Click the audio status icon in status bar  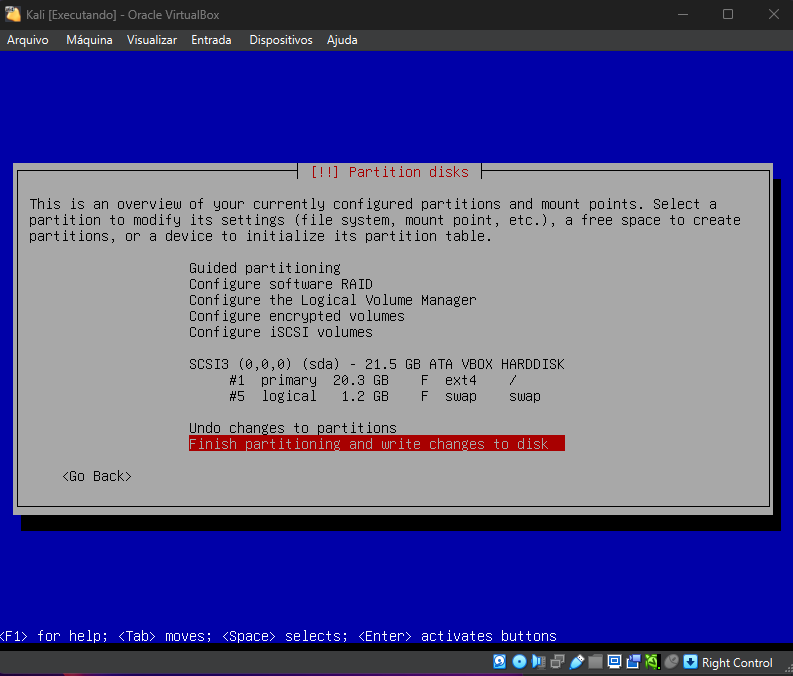tap(539, 662)
